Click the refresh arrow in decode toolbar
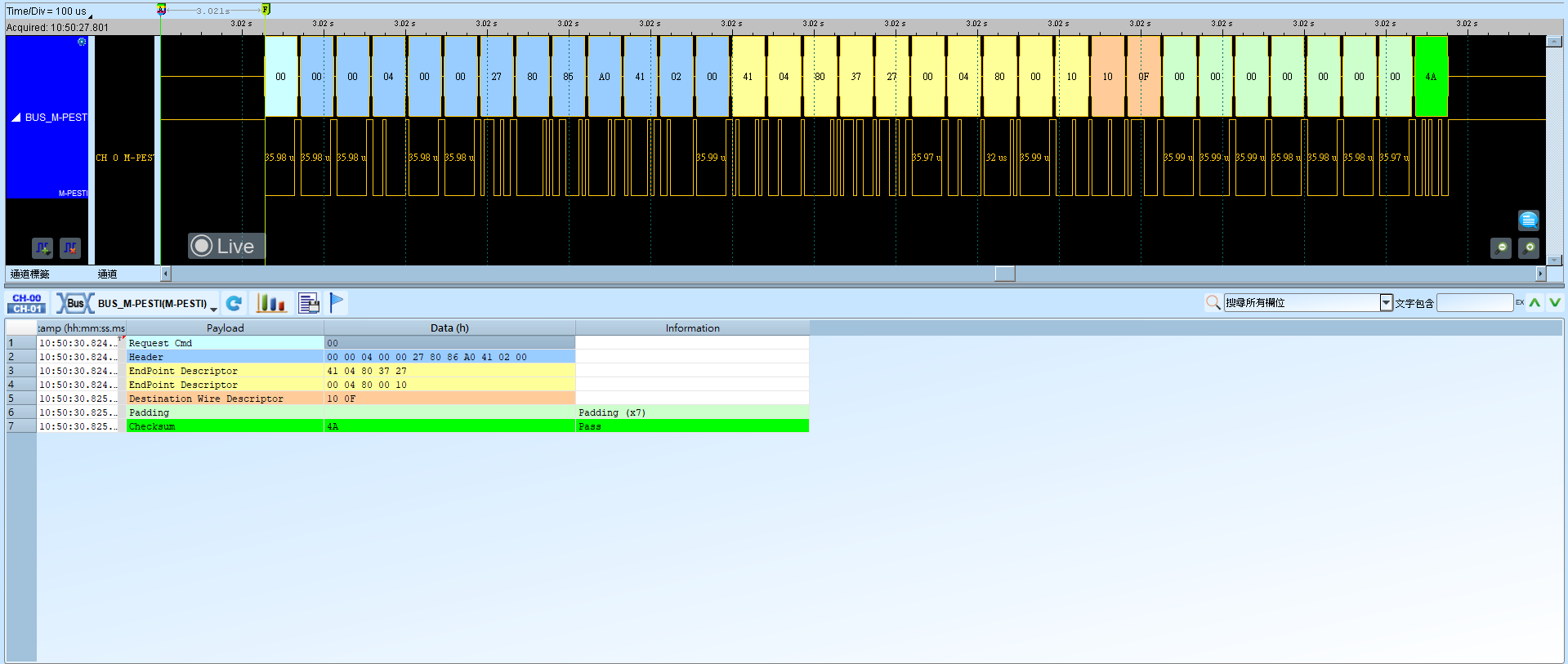This screenshot has height=664, width=1568. 234,303
